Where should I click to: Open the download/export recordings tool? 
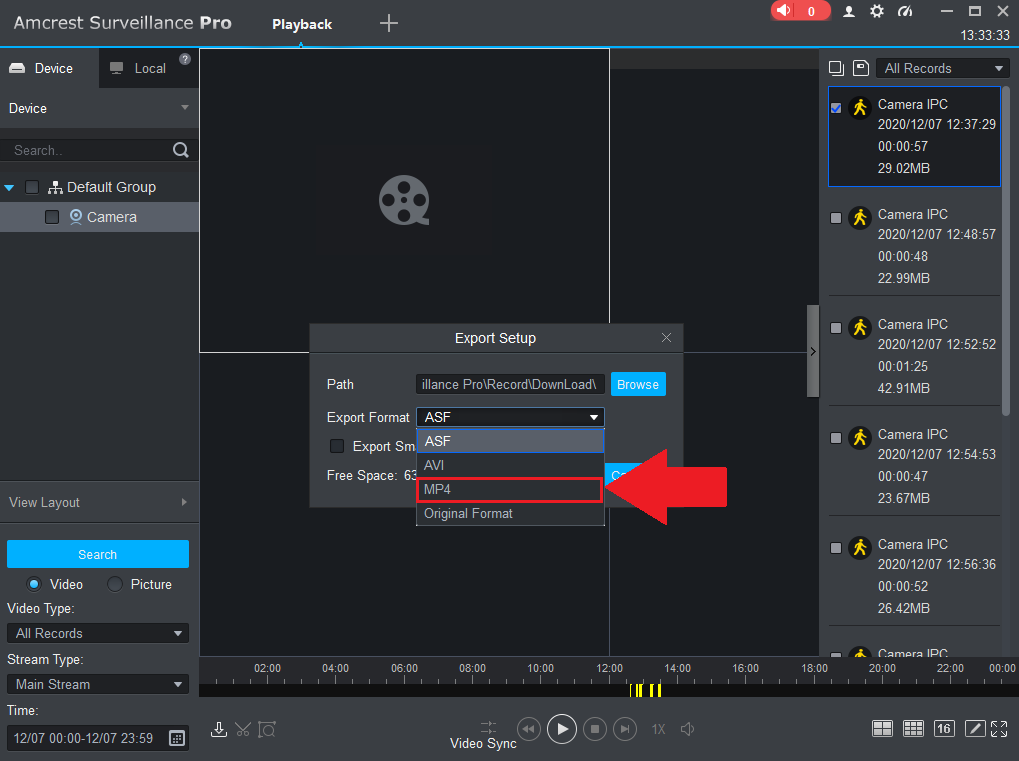pos(219,729)
